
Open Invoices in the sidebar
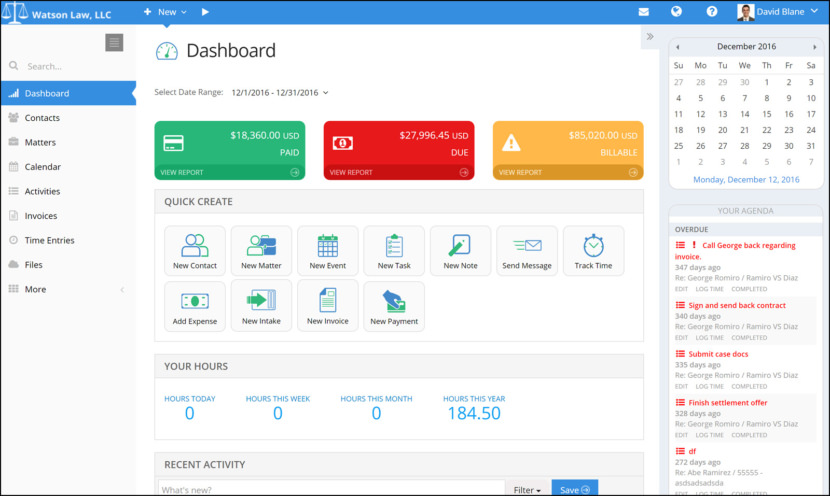68,215
